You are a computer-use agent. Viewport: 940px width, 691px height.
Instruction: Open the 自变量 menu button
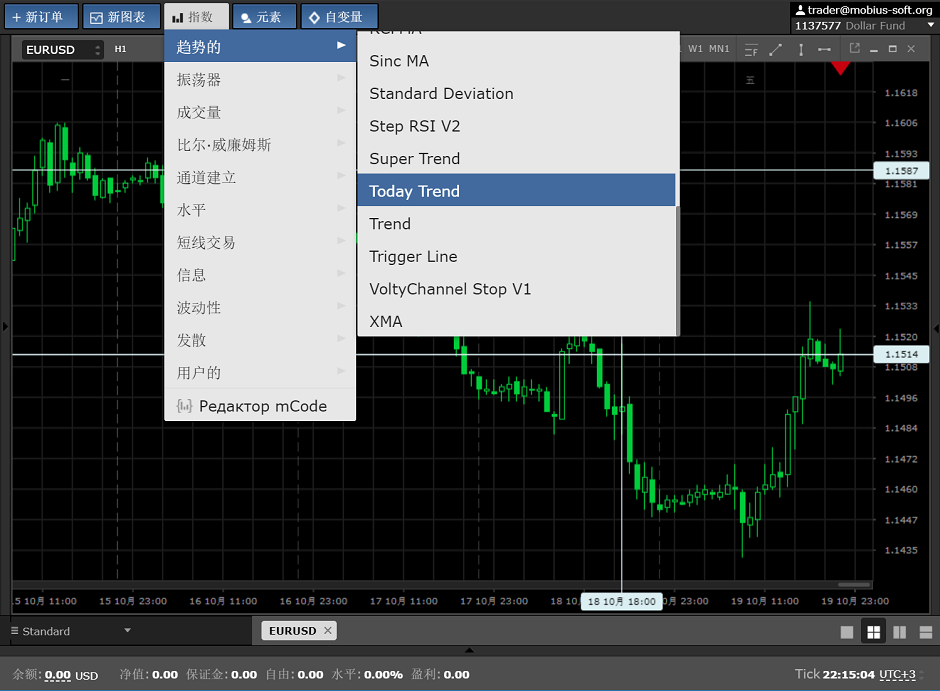pos(339,17)
